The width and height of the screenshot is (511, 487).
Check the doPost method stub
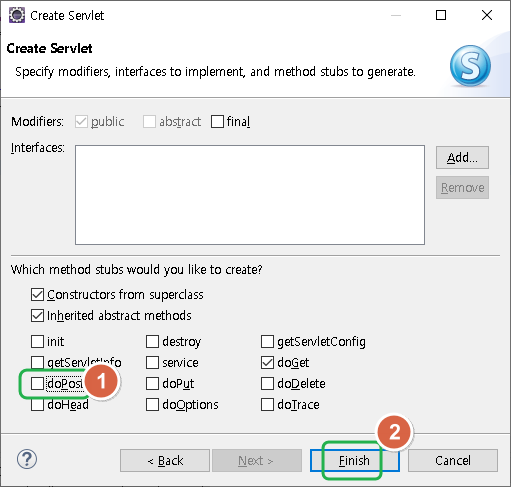pyautogui.click(x=37, y=383)
